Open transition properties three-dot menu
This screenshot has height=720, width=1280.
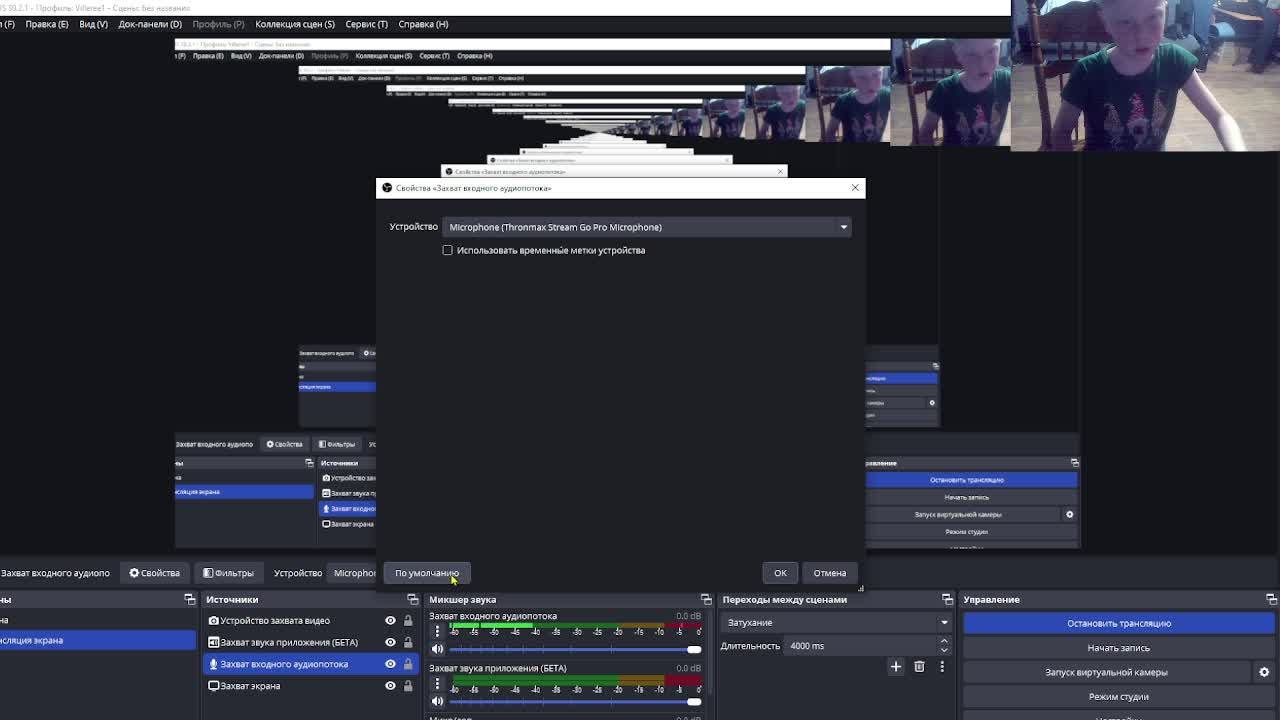(x=942, y=667)
